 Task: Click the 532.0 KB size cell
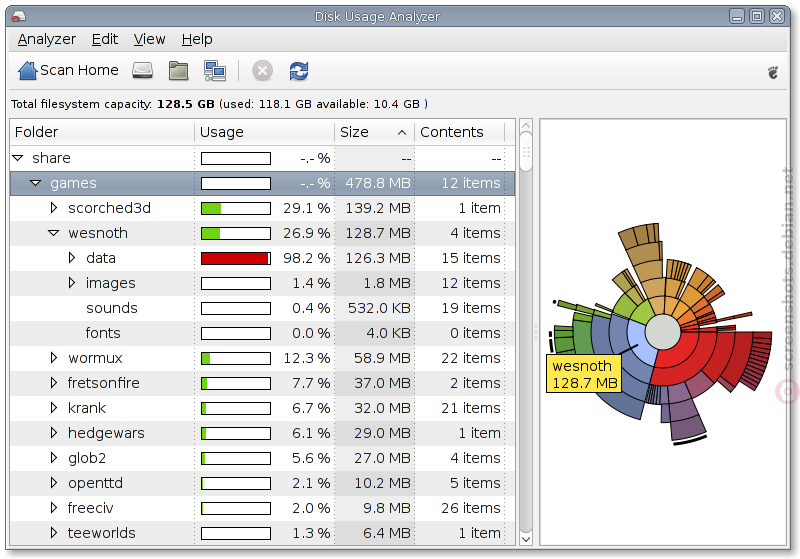point(379,308)
